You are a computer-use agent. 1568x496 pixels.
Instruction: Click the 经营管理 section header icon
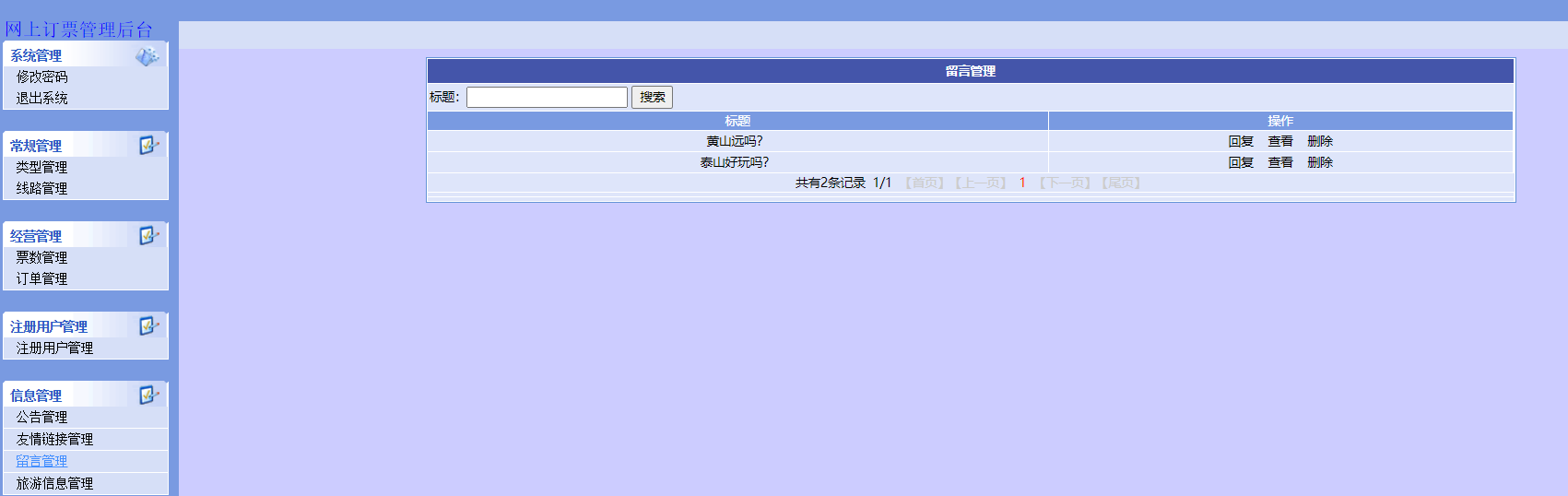pos(148,236)
